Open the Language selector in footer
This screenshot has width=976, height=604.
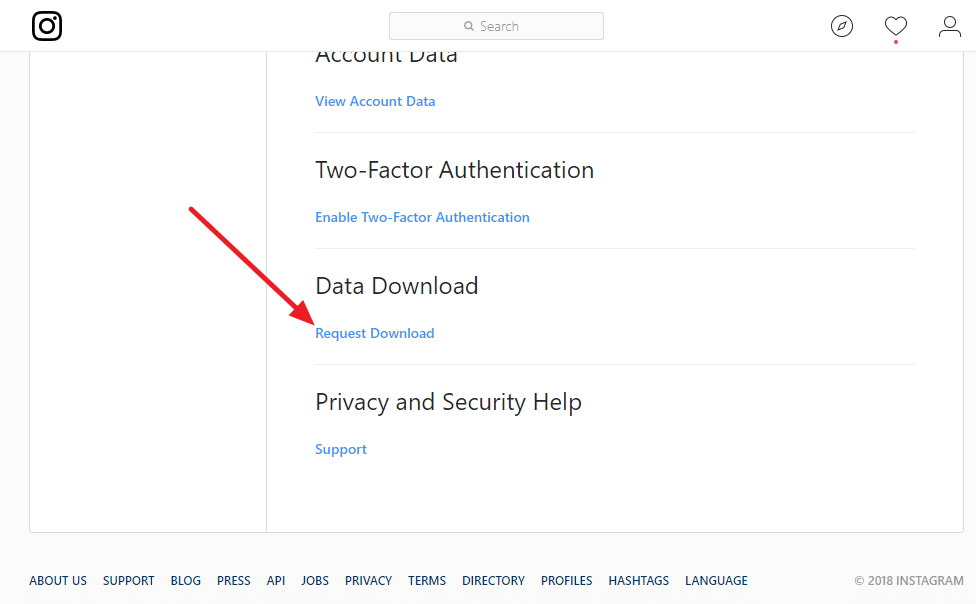[716, 580]
